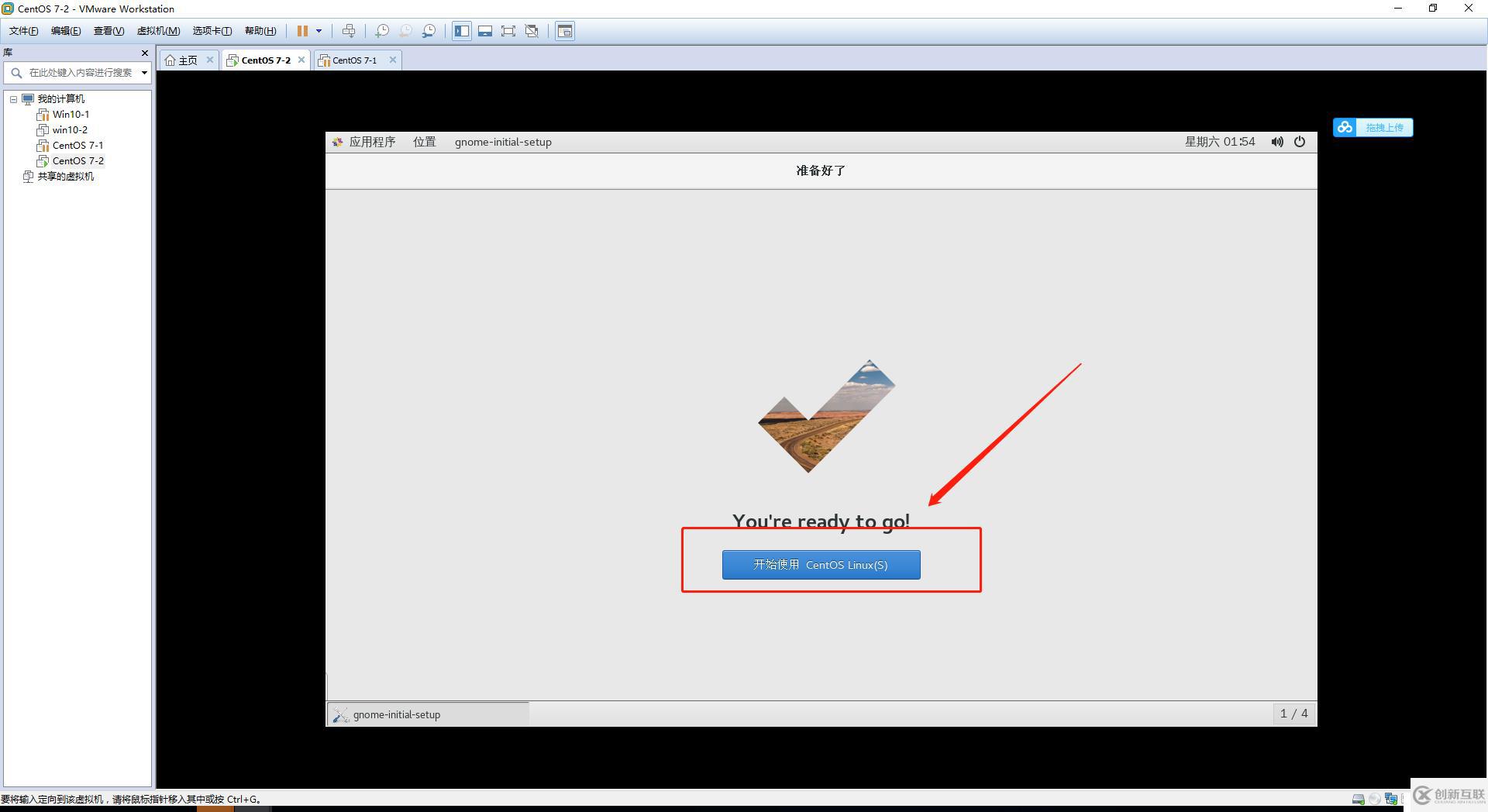Click the CentOS 7-2 - VMware Workstation title
Screen dimensions: 1488x812
96,9
